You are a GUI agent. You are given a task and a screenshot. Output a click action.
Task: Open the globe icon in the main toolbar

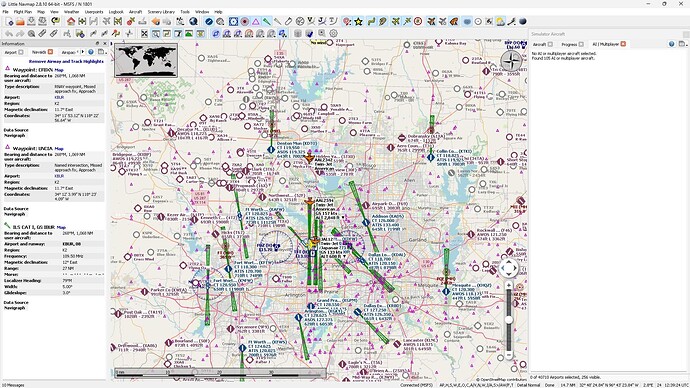pyautogui.click(x=193, y=21)
